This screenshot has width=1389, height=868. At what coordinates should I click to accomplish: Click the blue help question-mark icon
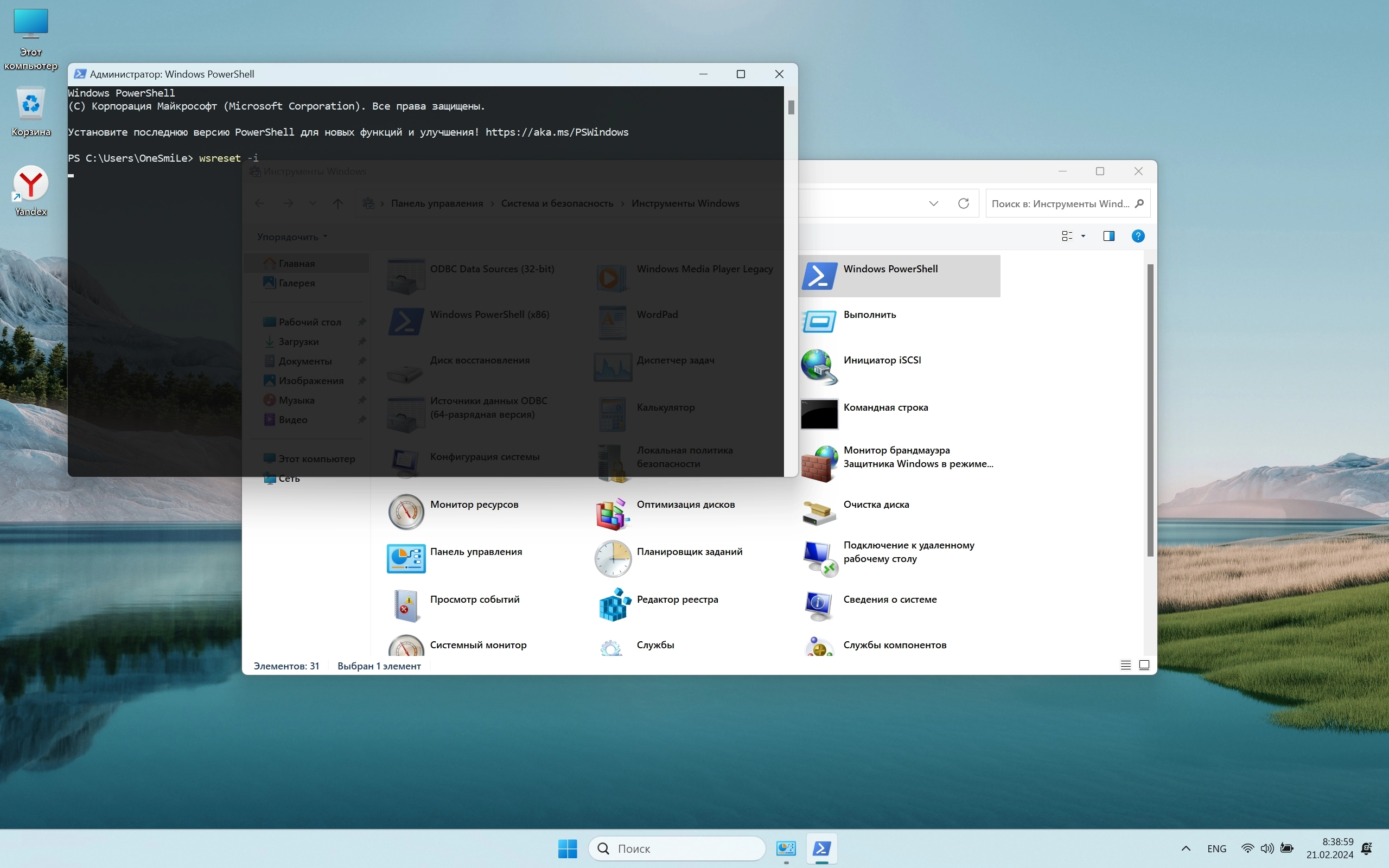pos(1138,236)
